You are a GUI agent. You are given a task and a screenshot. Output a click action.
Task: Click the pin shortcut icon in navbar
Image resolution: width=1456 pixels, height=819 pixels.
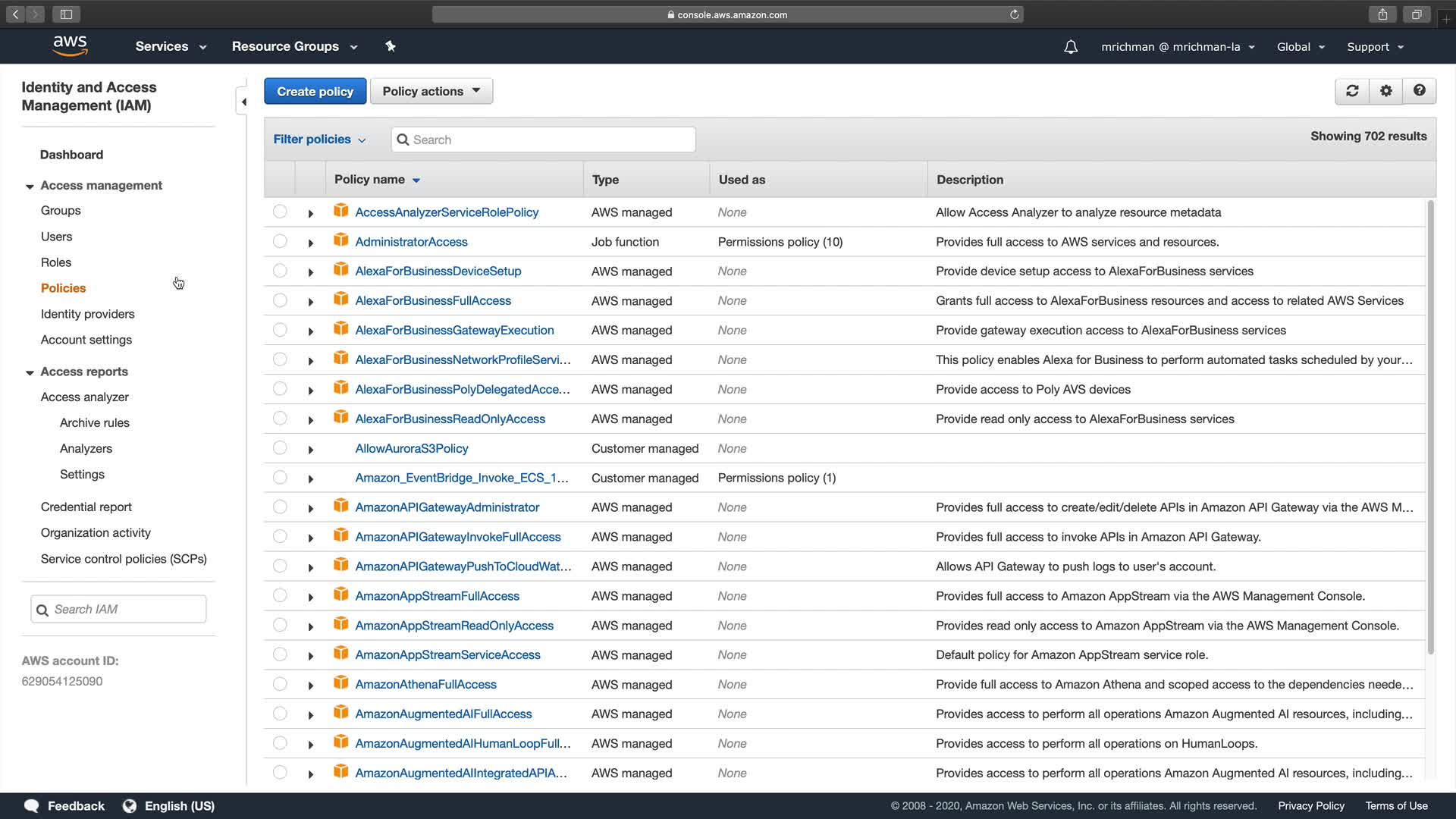[x=391, y=46]
